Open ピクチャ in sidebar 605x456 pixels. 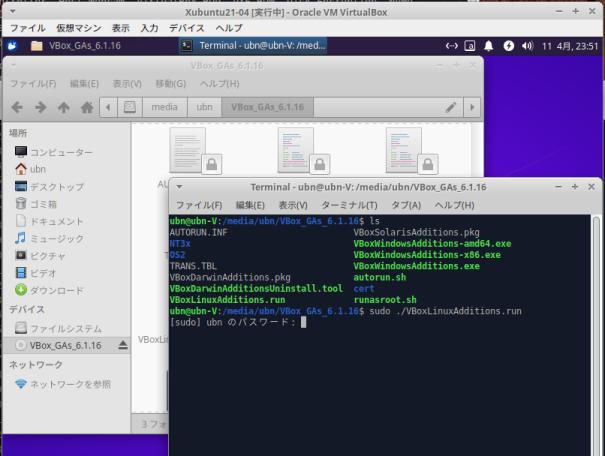[x=40, y=256]
